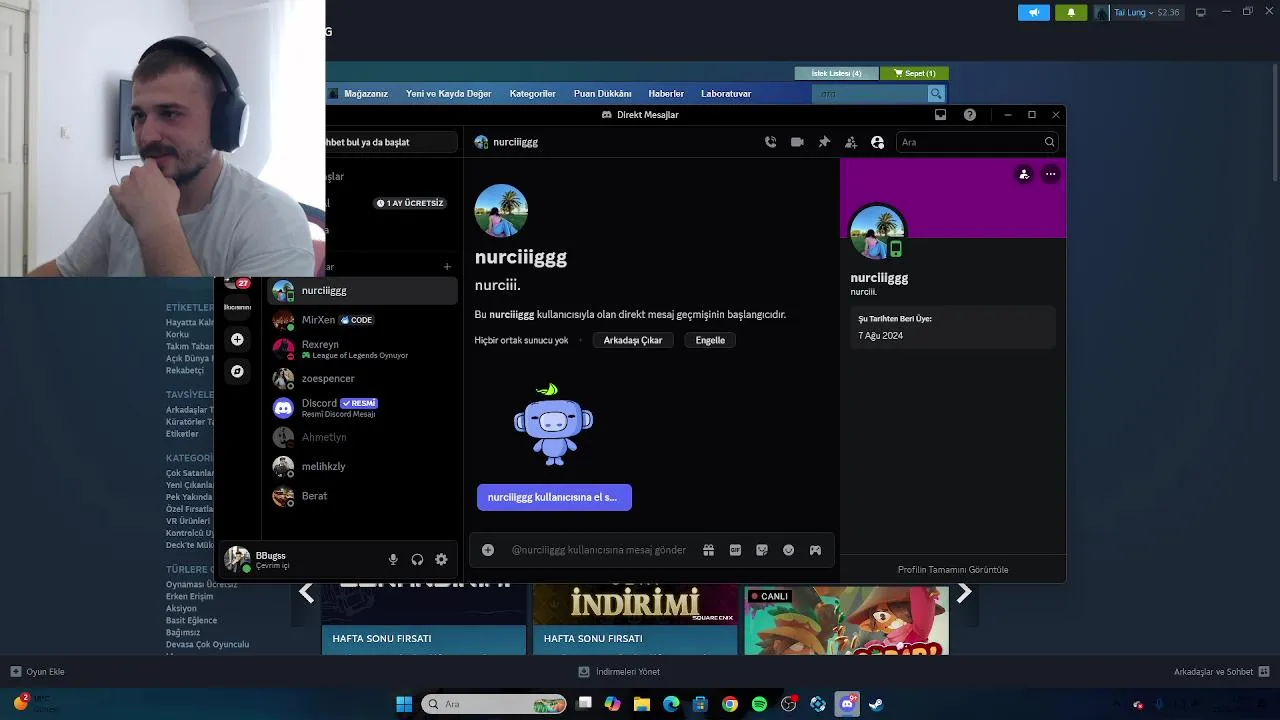Screen dimensions: 1280x720
Task: Mute the microphone in Discord user panel
Action: pos(393,560)
